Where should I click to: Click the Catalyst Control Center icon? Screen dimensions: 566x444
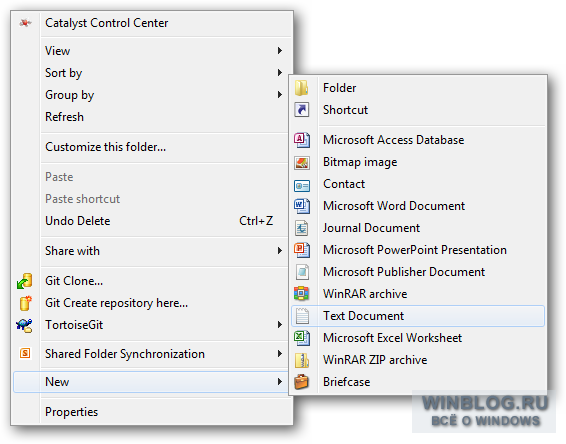pyautogui.click(x=25, y=23)
